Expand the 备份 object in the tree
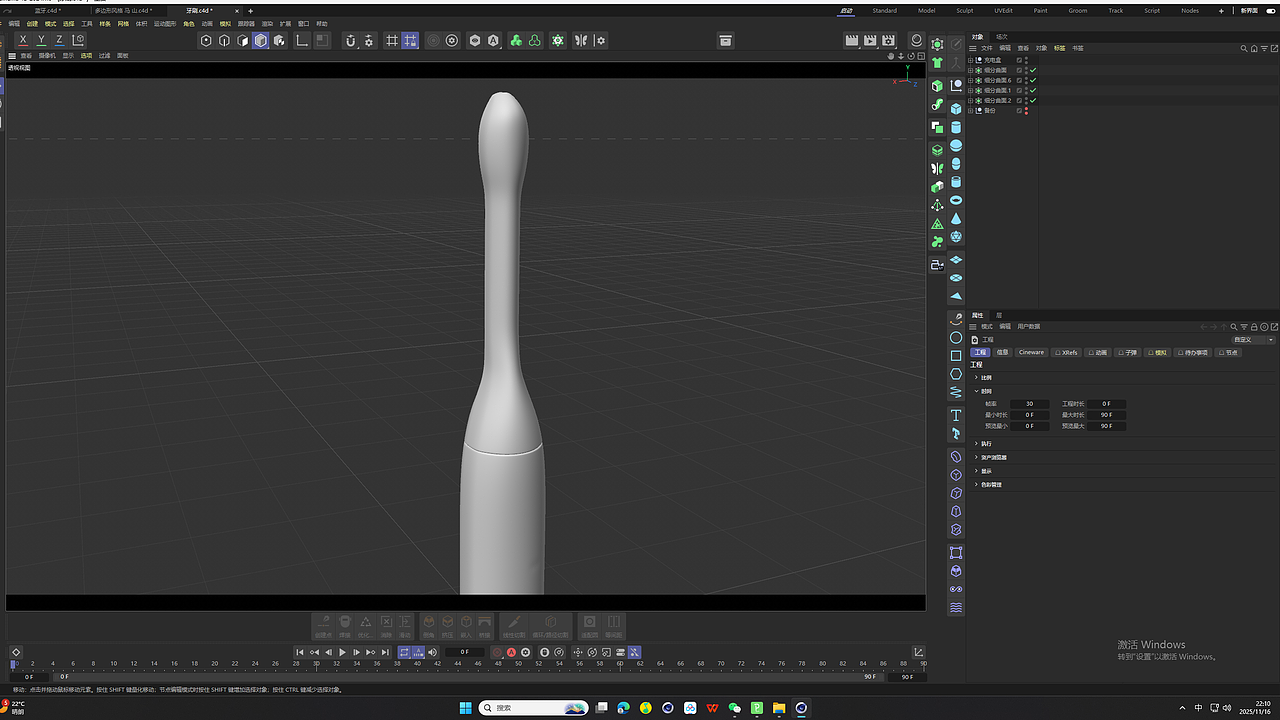The height and width of the screenshot is (720, 1280). tap(970, 110)
